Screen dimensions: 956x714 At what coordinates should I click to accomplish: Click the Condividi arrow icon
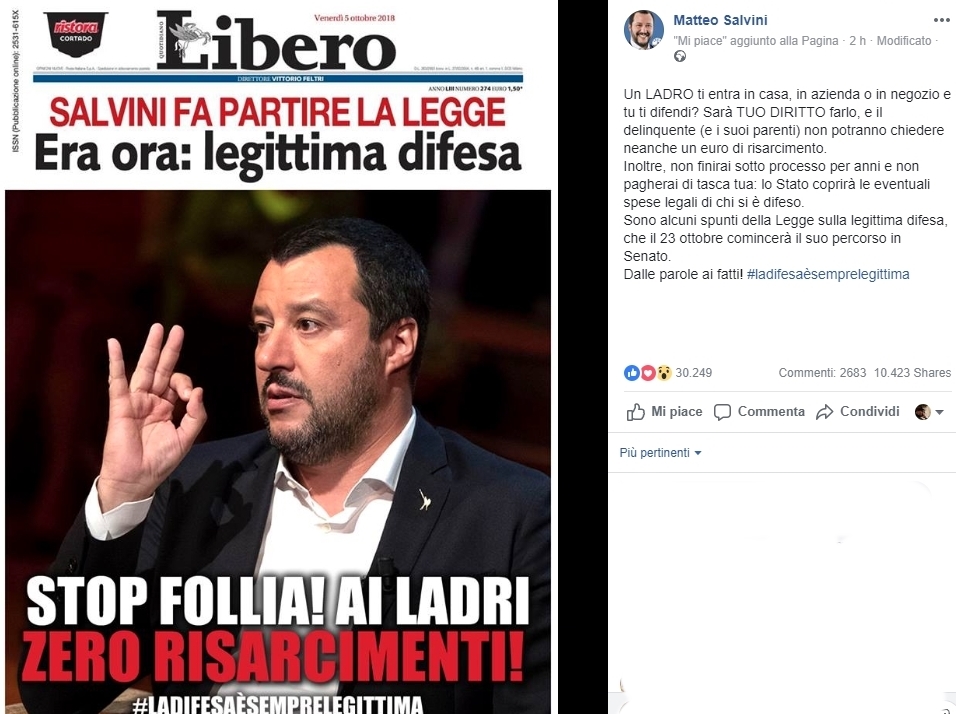point(824,412)
